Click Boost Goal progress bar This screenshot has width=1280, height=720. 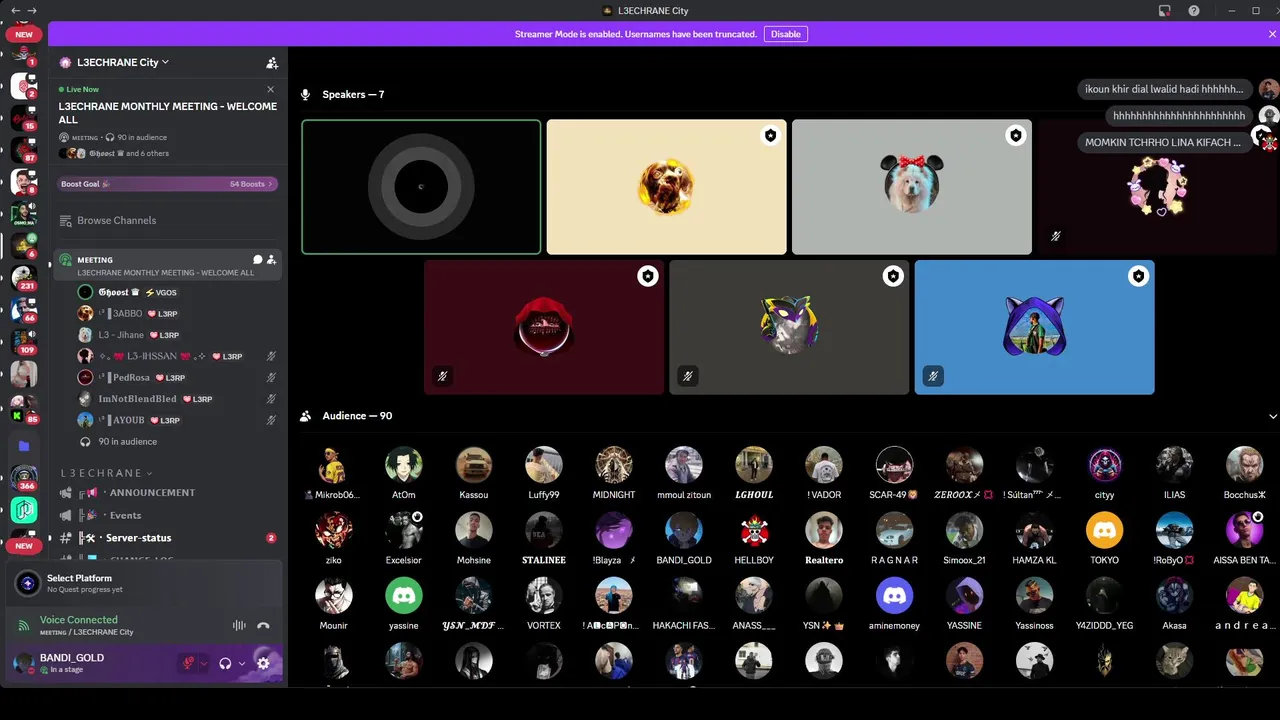tap(167, 184)
